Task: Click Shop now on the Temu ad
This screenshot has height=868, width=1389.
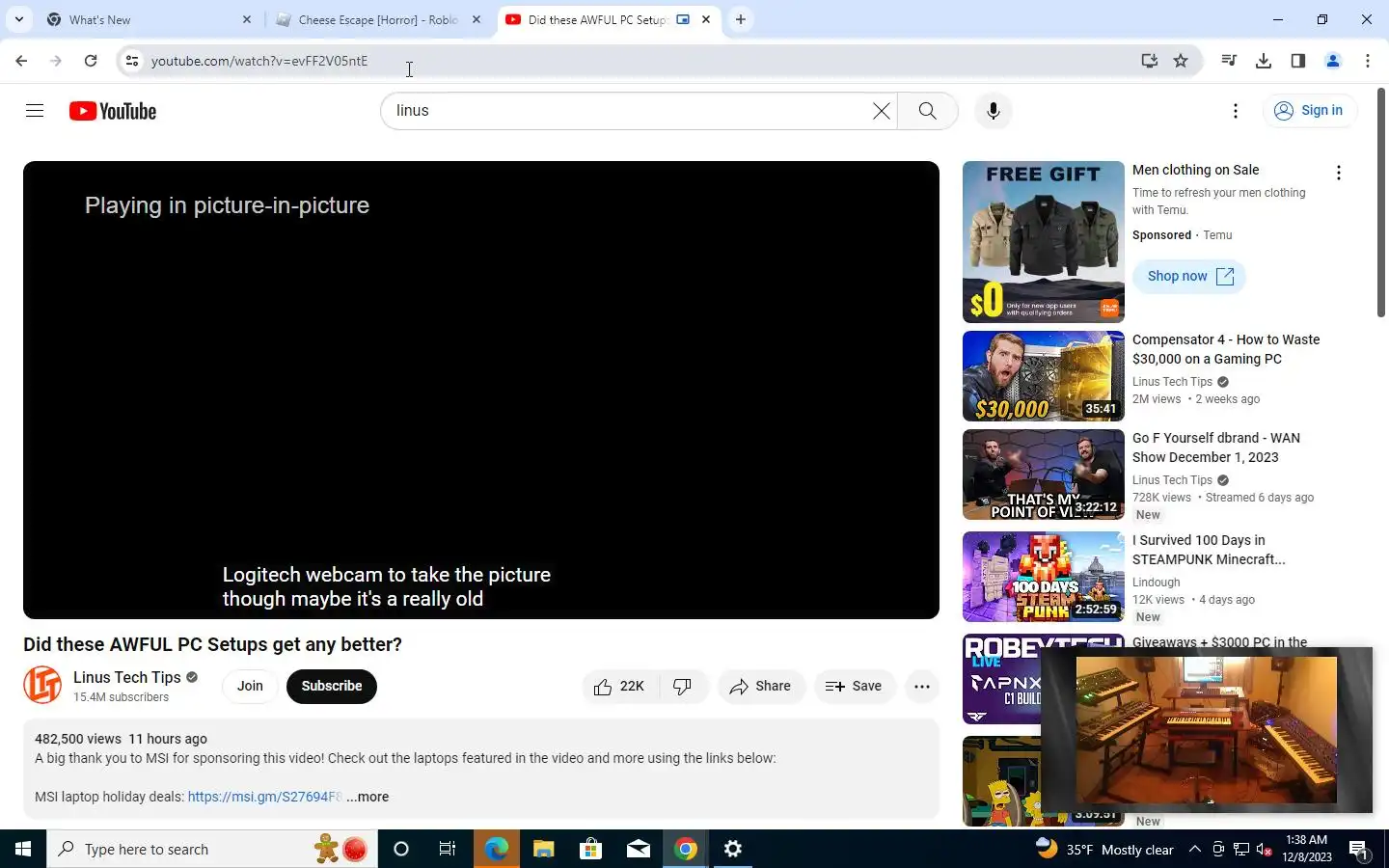Action: pyautogui.click(x=1189, y=277)
